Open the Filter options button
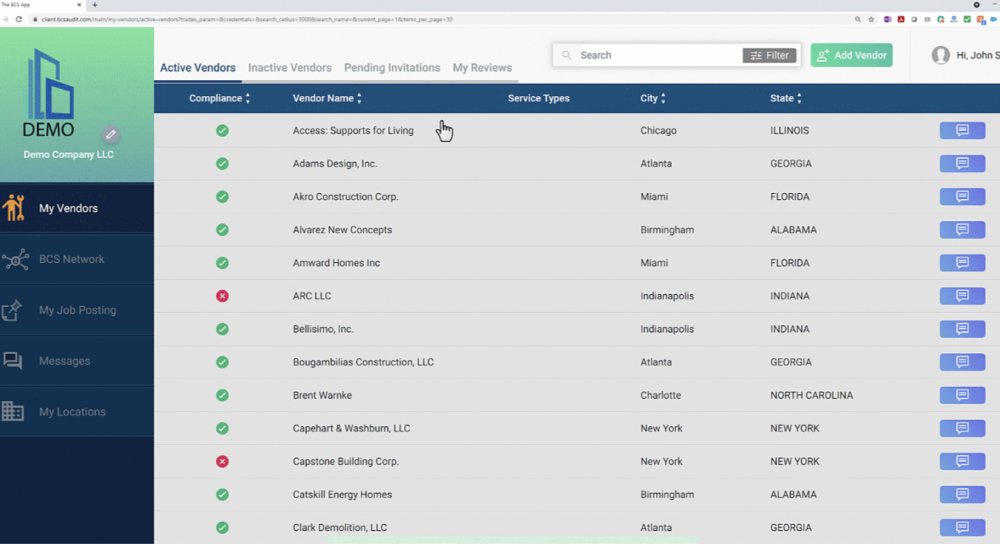The height and width of the screenshot is (544, 1000). coord(769,55)
